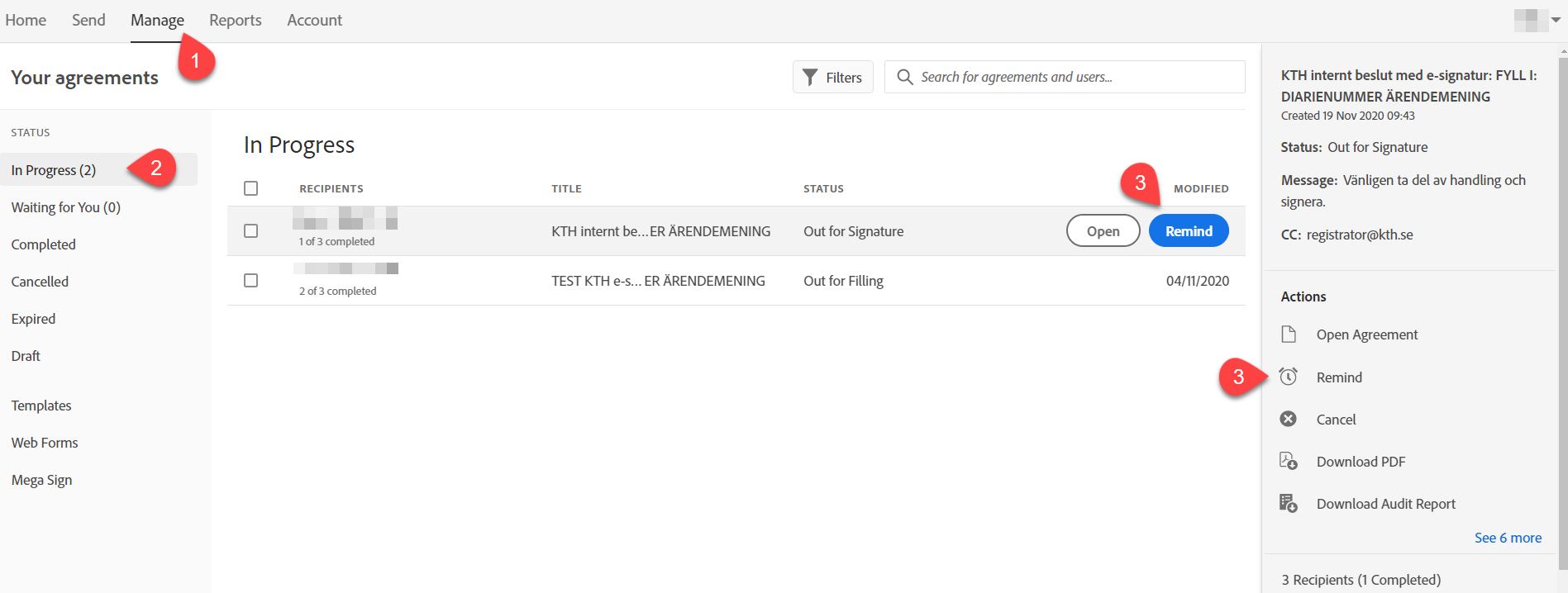This screenshot has height=593, width=1568.
Task: Click the See 6 more link
Action: click(x=1508, y=538)
